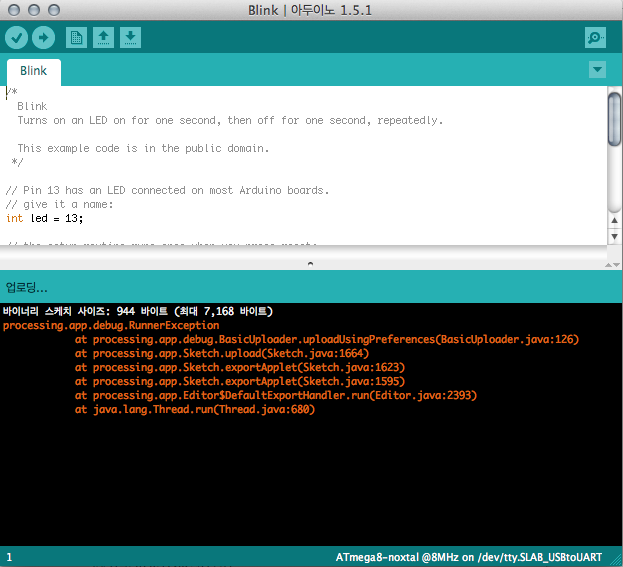Click the window title 'Blink | 아두이노 1.5.1'
This screenshot has height=567, width=623.
point(310,10)
